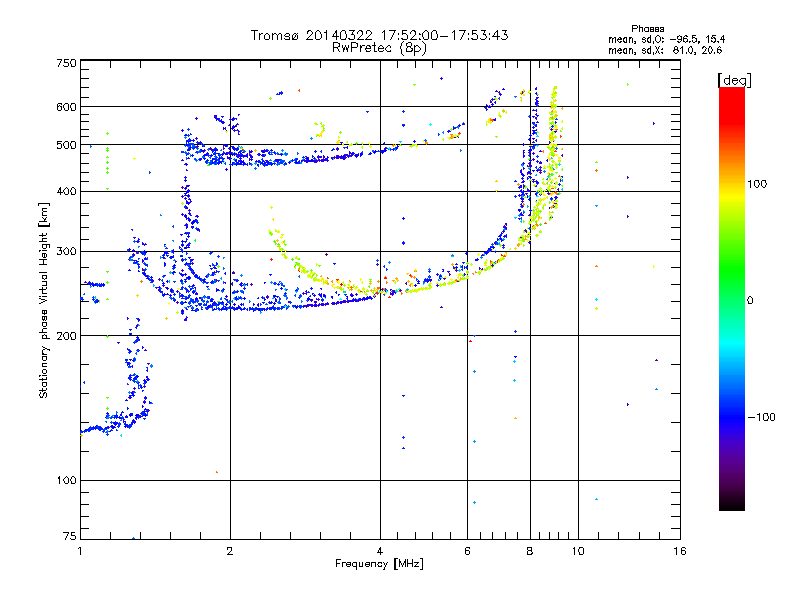This screenshot has height=600, width=800.
Task: Click the colorbar tick label '100'
Action: [x=757, y=184]
